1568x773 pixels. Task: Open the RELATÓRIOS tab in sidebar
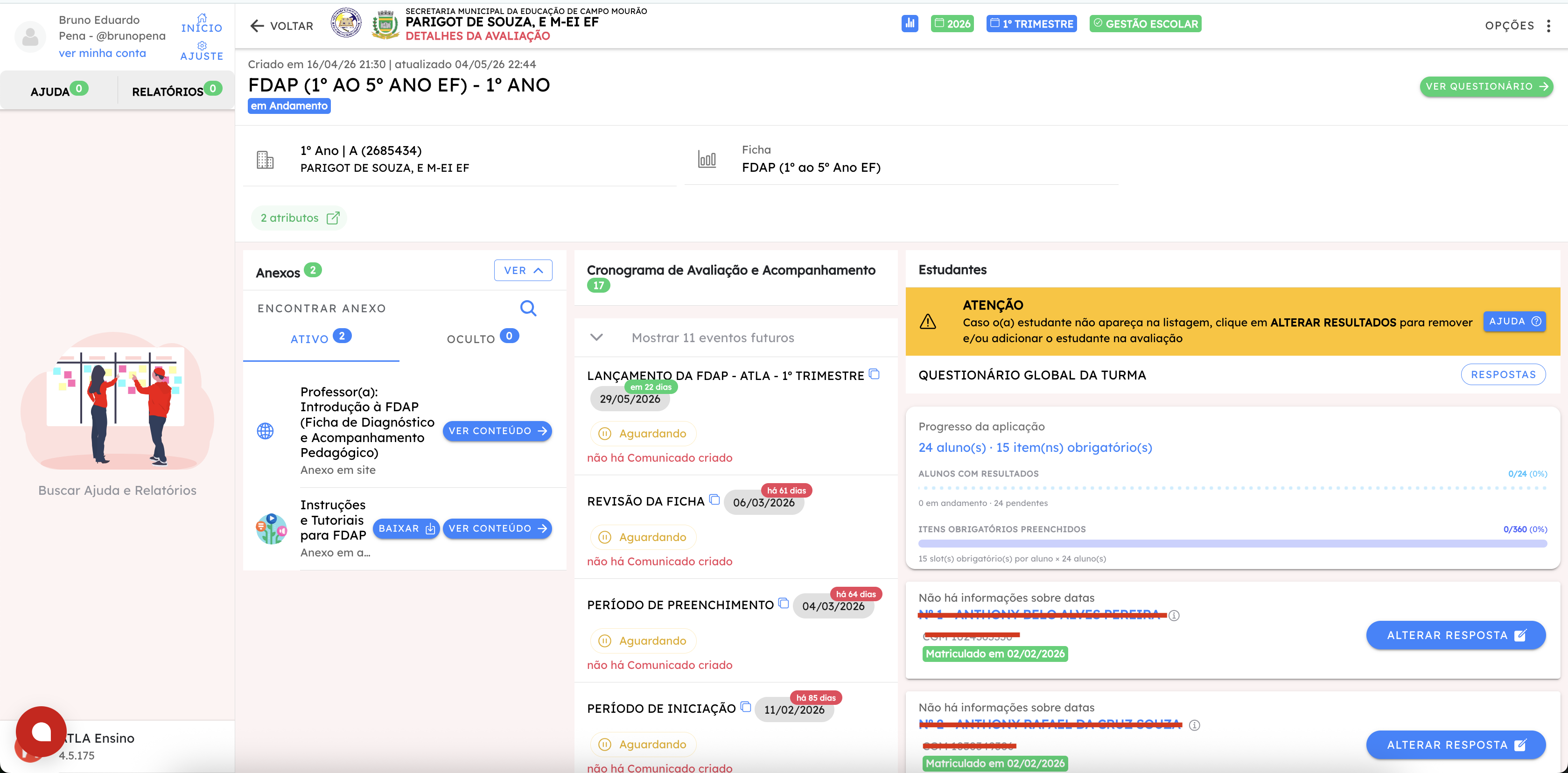[176, 90]
